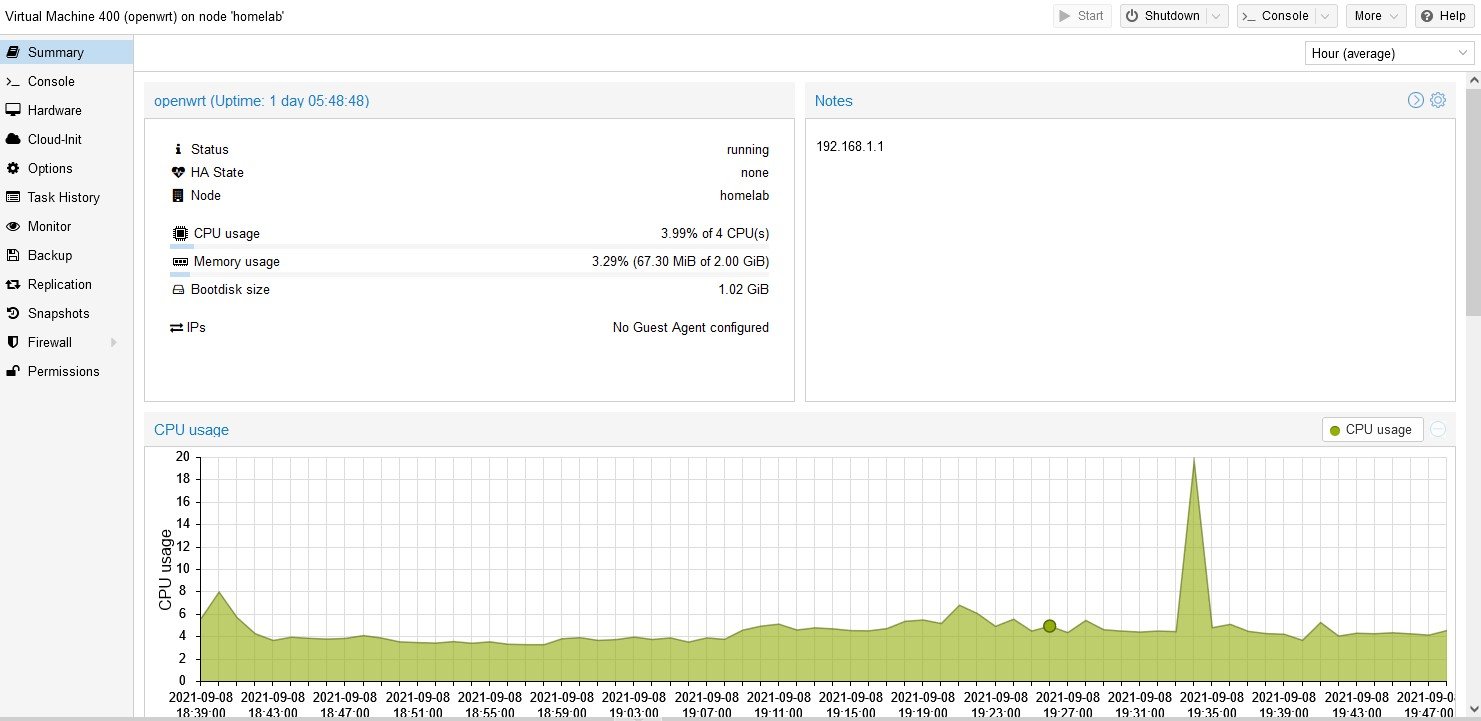This screenshot has height=721, width=1481.
Task: Open the More menu
Action: 1376,16
